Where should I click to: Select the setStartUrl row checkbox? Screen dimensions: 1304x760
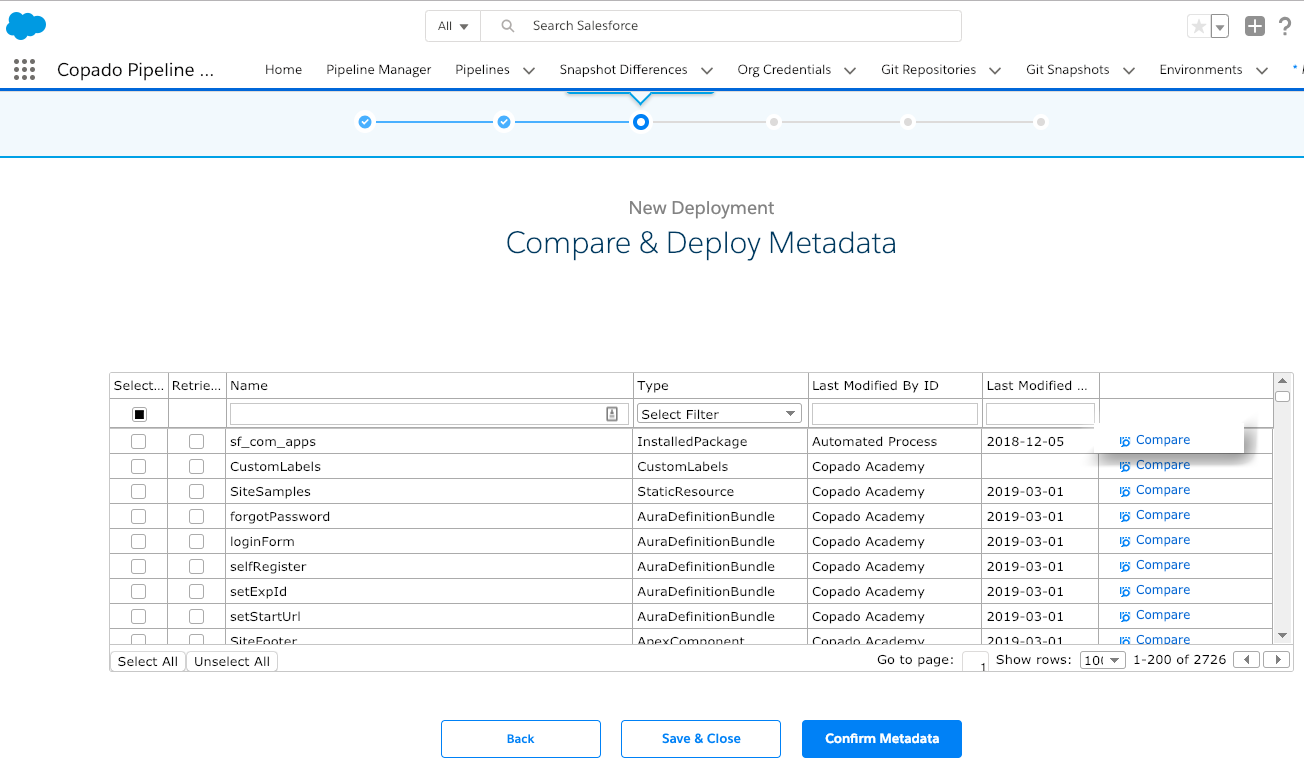[x=139, y=616]
